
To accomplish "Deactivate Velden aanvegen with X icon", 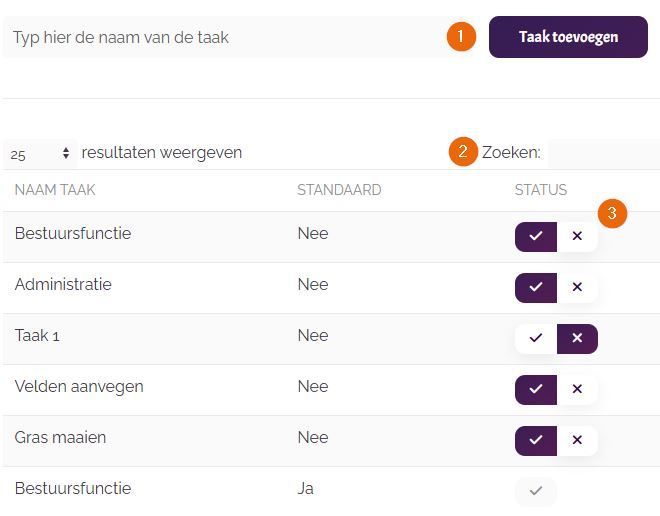I will 577,389.
